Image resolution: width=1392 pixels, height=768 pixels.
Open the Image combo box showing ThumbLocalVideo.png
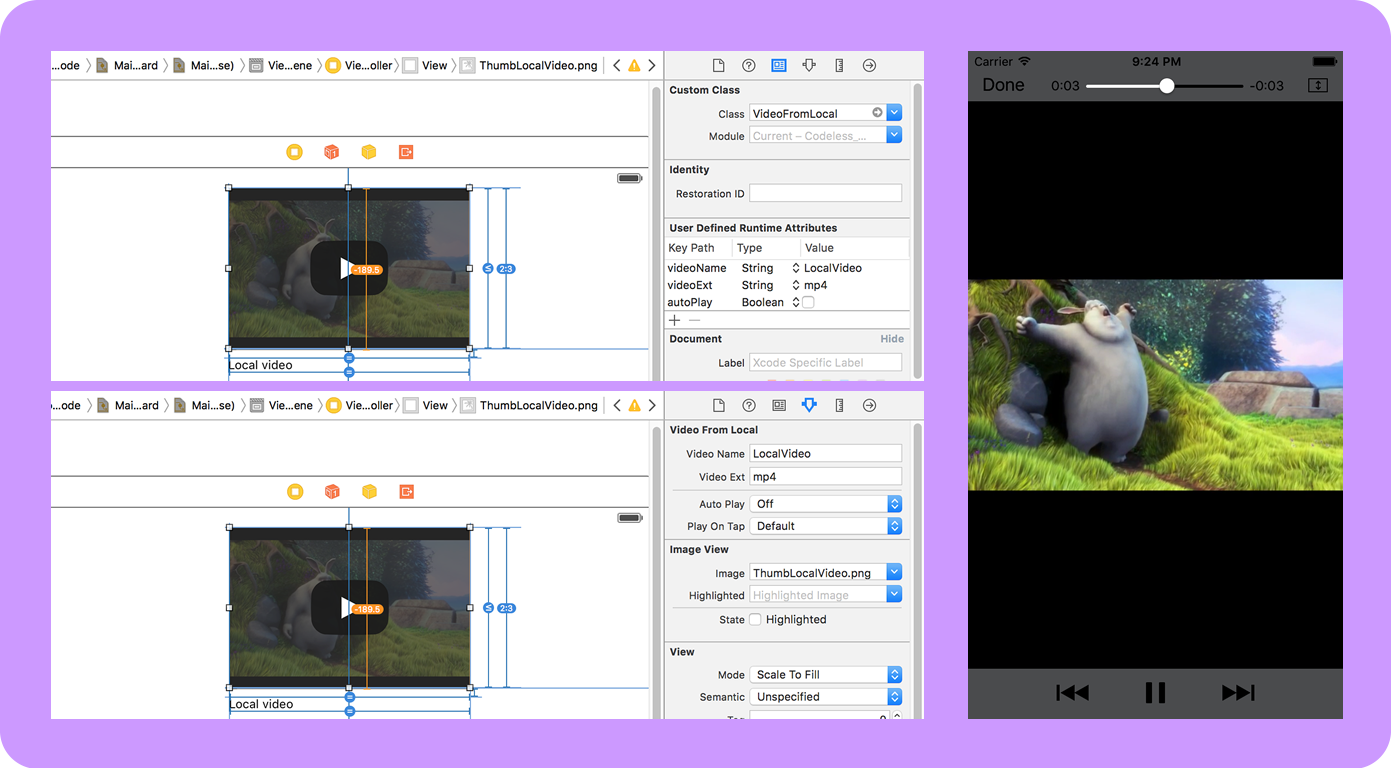coord(826,573)
